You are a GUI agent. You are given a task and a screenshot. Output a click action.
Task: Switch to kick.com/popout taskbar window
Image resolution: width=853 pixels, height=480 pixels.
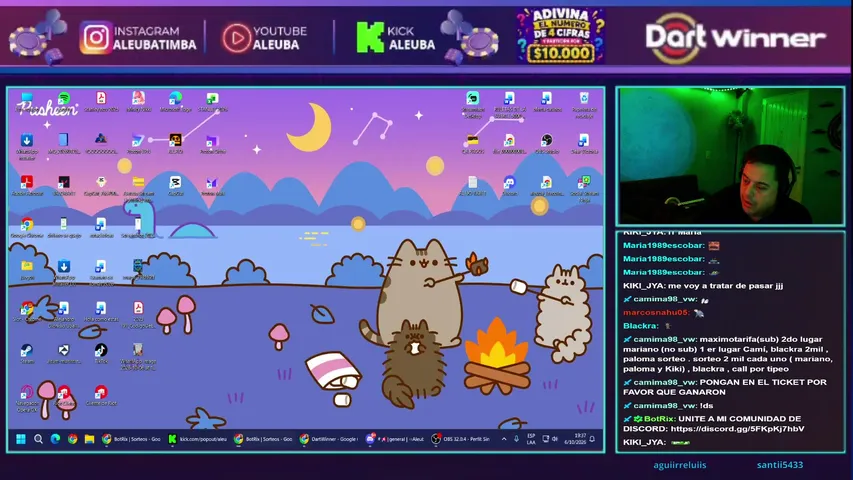pyautogui.click(x=197, y=439)
